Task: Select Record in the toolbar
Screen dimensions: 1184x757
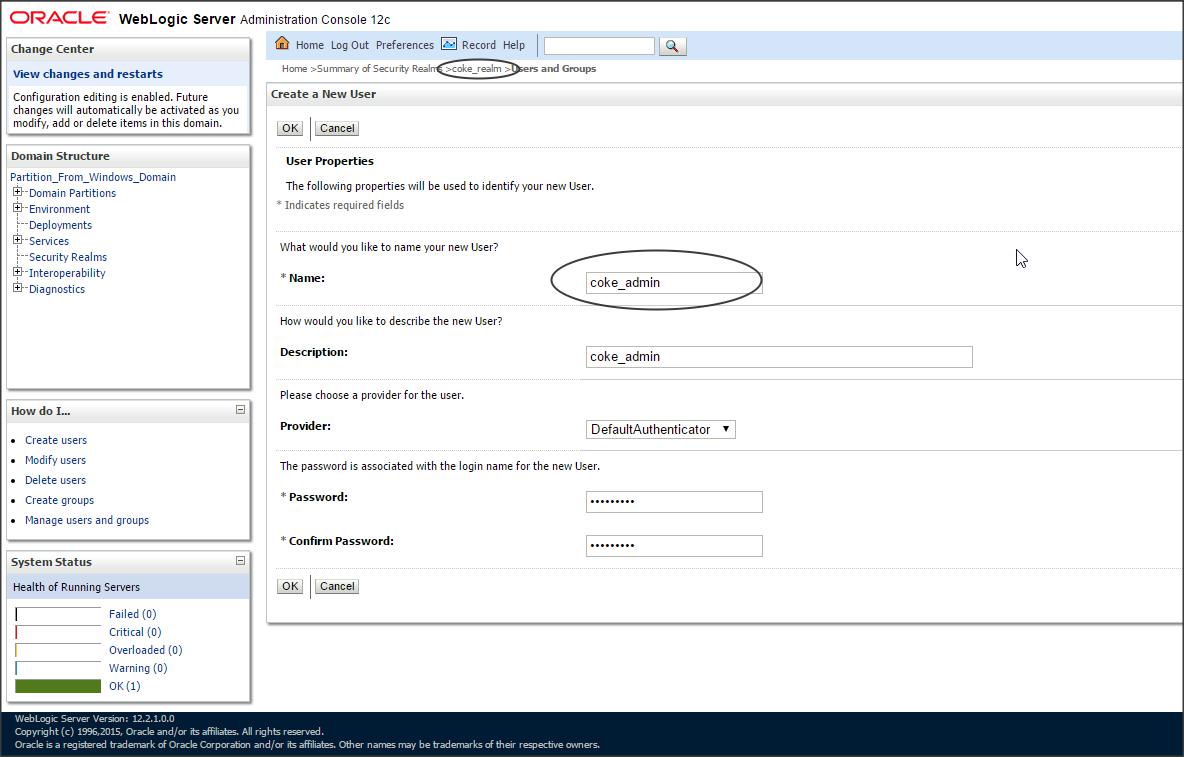Action: point(479,45)
